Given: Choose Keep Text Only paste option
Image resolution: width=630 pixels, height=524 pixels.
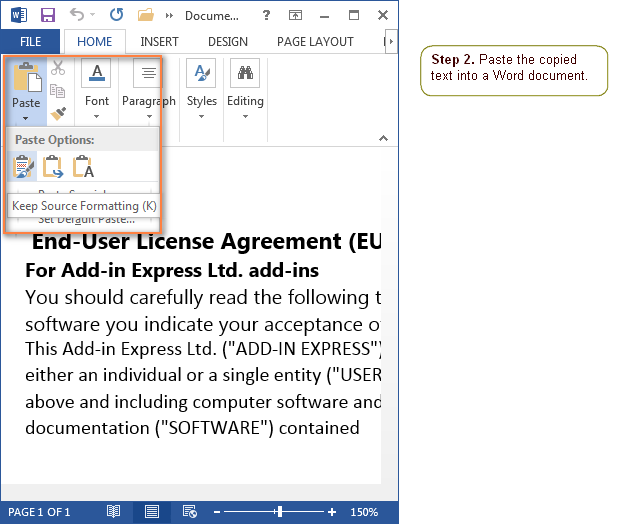Looking at the screenshot, I should [x=83, y=166].
